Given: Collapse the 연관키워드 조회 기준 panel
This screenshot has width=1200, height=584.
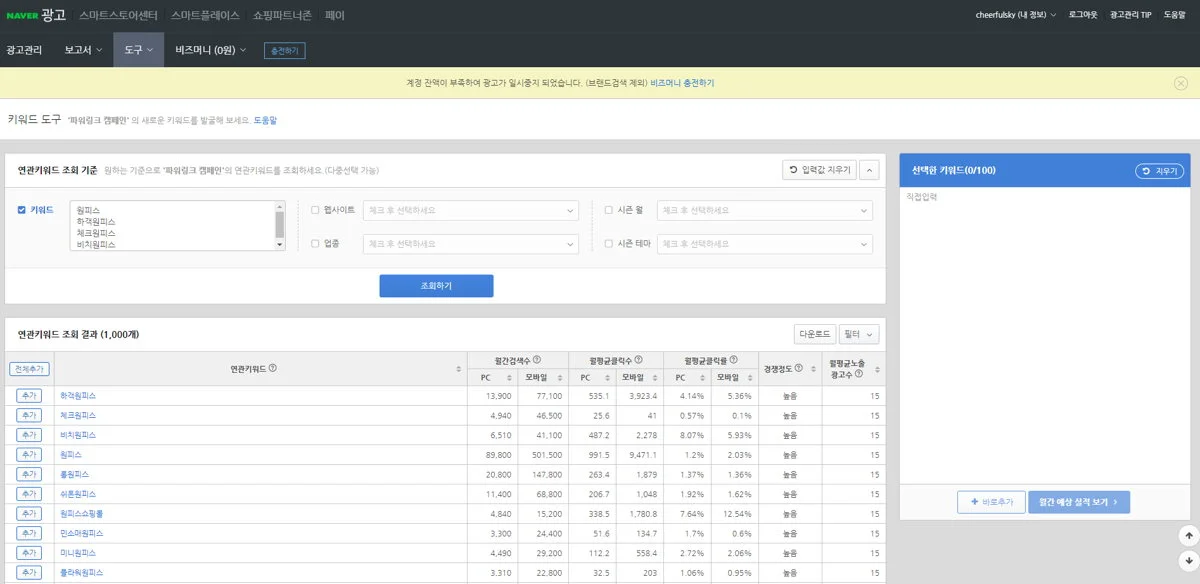Looking at the screenshot, I should click(869, 170).
